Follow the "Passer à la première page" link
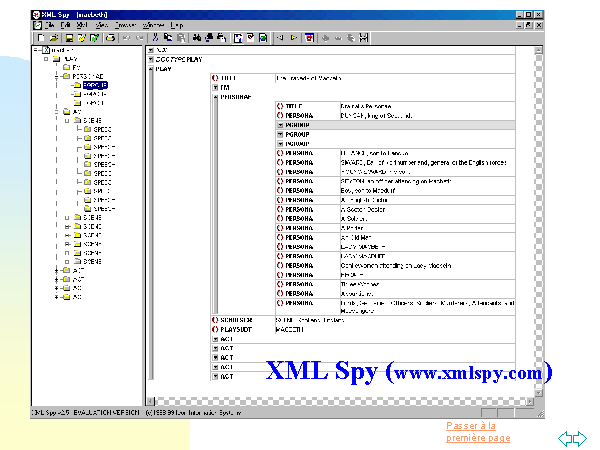The image size is (600, 450). 477,432
